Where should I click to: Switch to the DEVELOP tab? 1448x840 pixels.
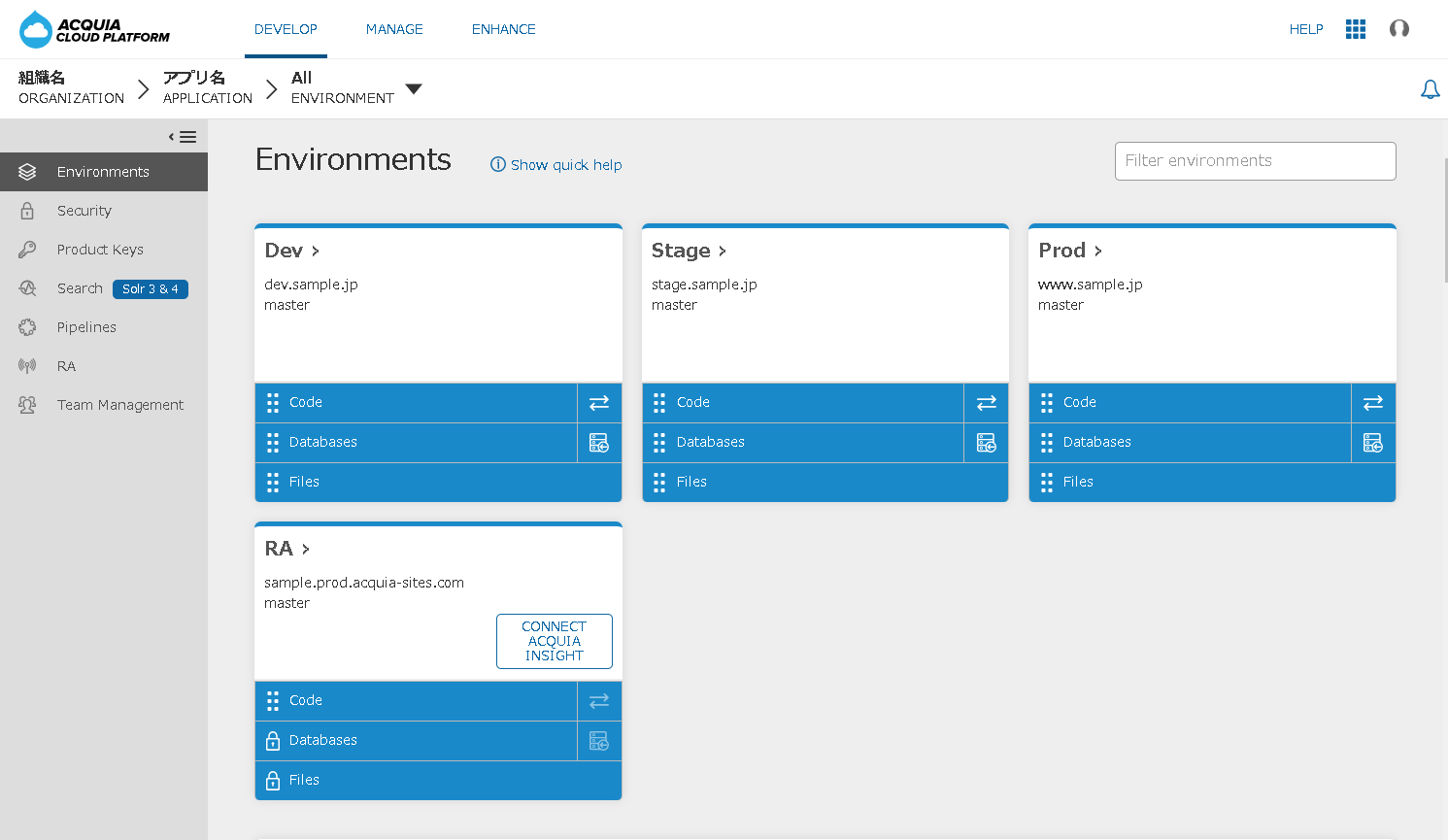click(x=286, y=29)
